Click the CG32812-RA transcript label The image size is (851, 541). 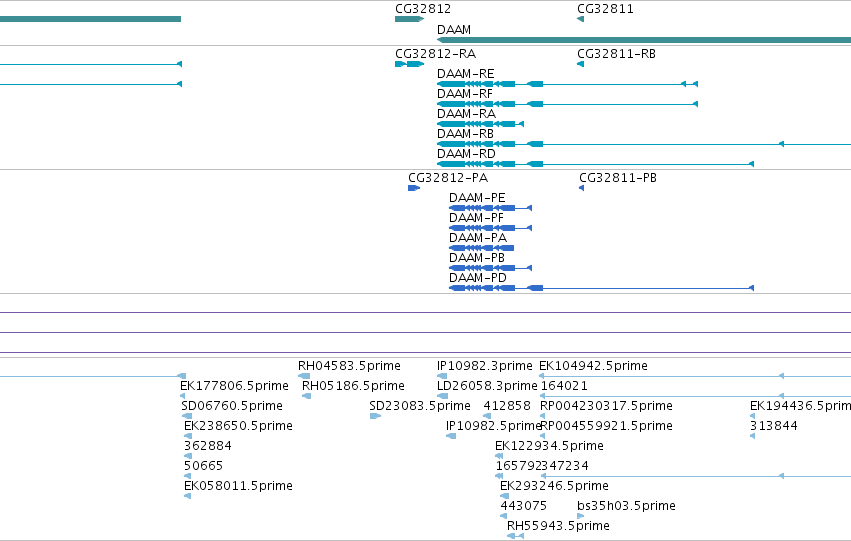pos(435,54)
